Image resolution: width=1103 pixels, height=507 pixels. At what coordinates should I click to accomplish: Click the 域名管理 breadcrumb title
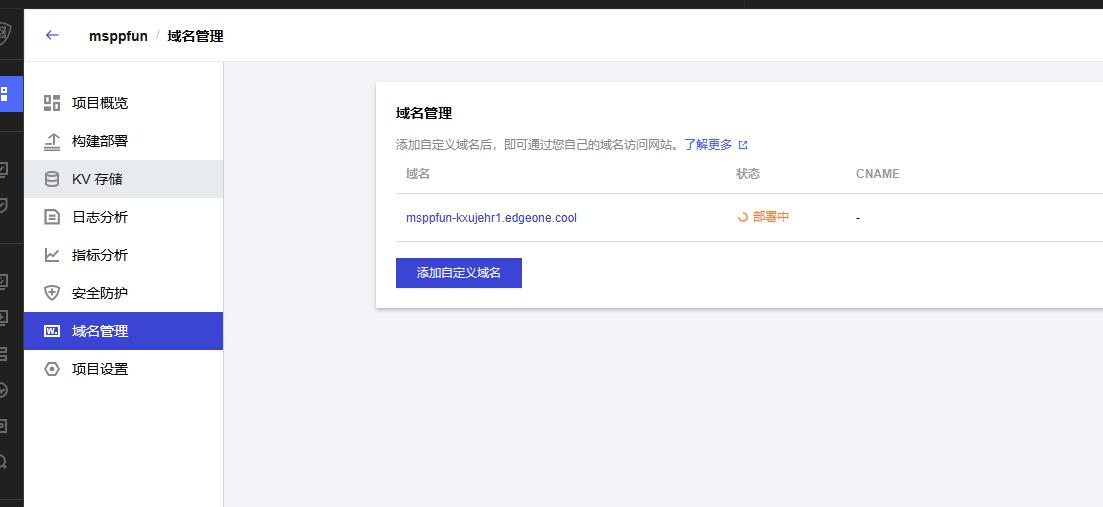pos(196,36)
